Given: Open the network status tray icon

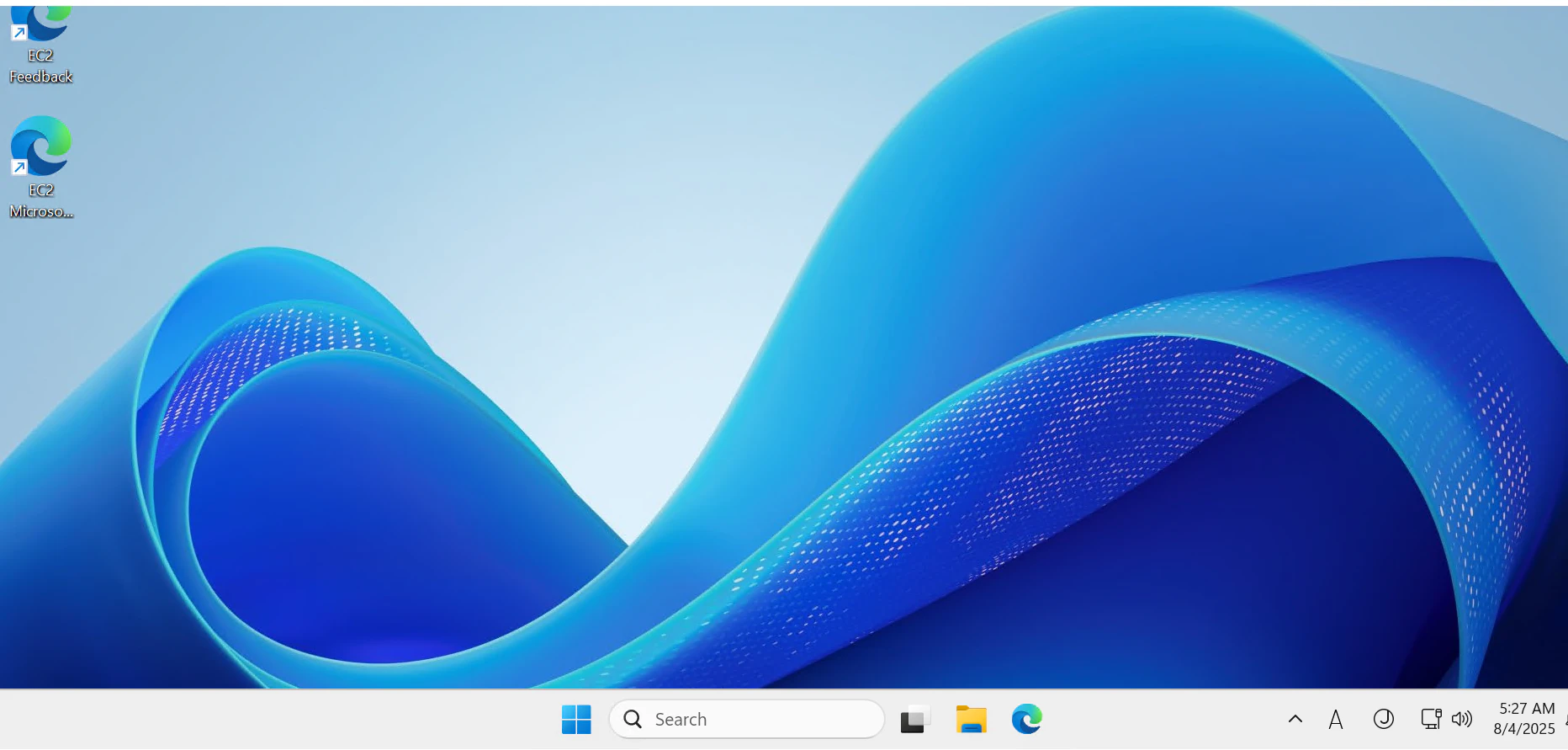Looking at the screenshot, I should [1431, 719].
